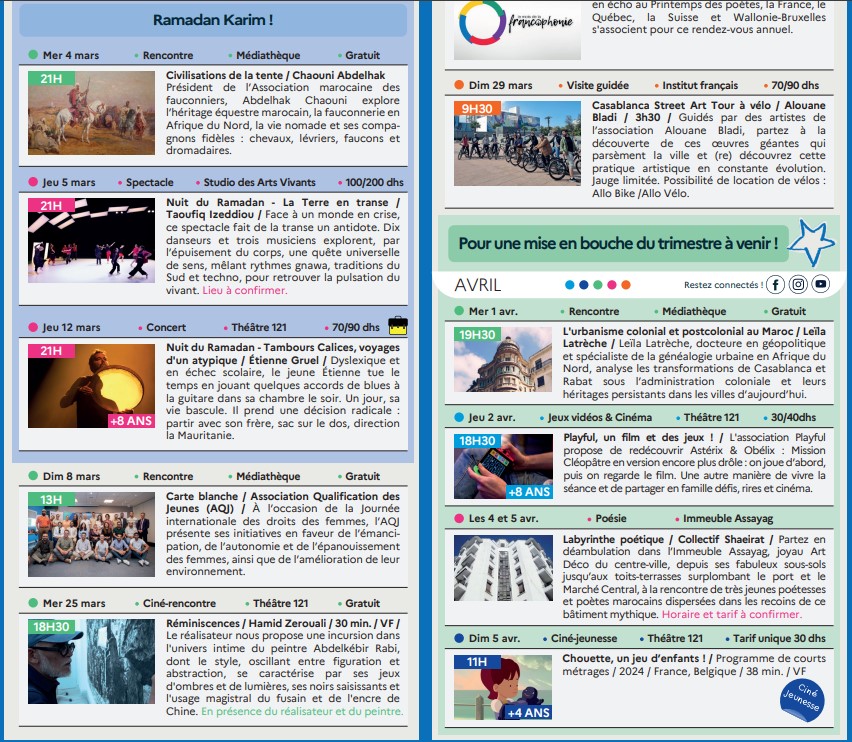This screenshot has height=742, width=852.
Task: Click the light blue dot in AVRIL header
Action: pos(569,285)
